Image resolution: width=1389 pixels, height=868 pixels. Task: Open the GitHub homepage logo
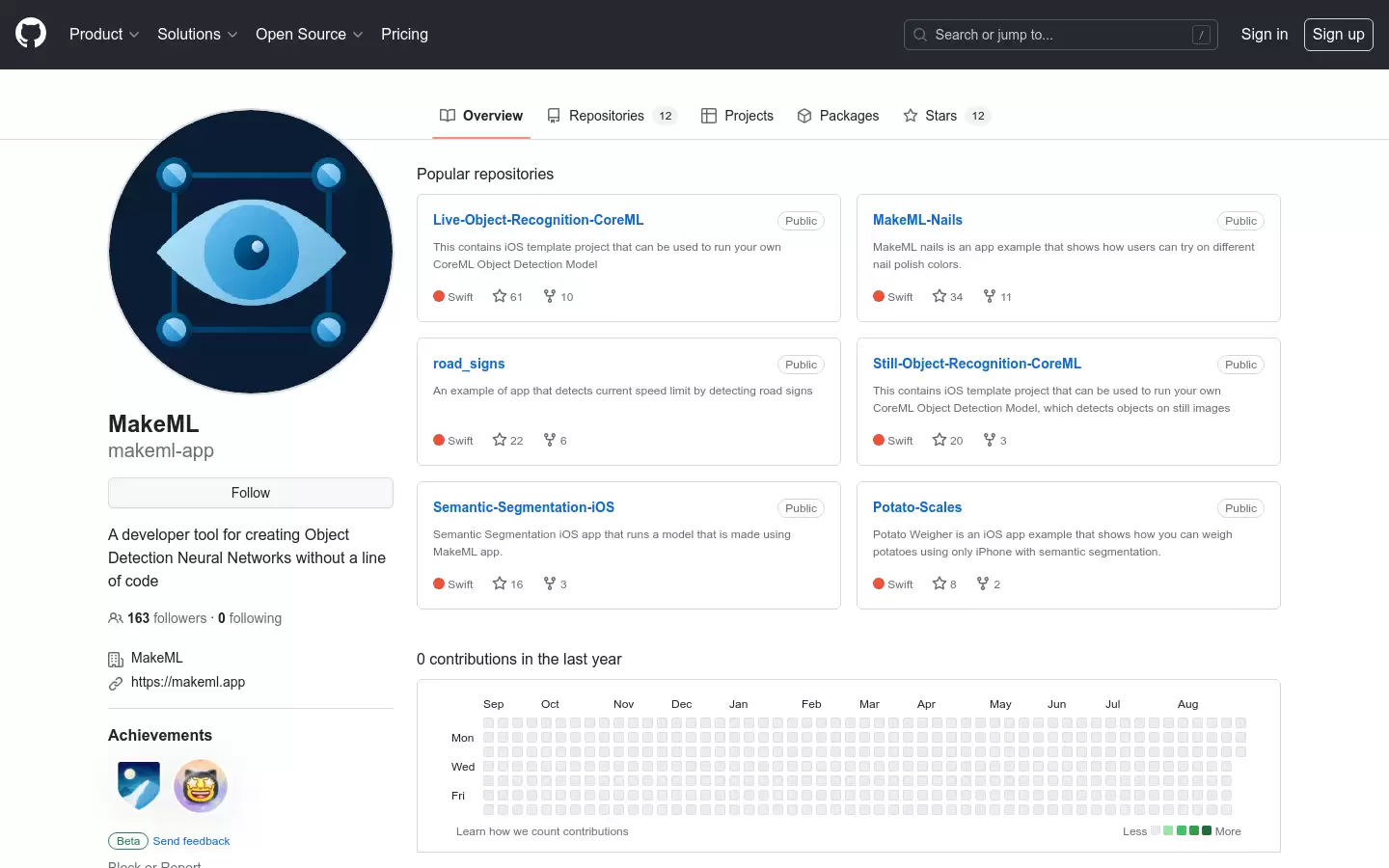pyautogui.click(x=31, y=34)
